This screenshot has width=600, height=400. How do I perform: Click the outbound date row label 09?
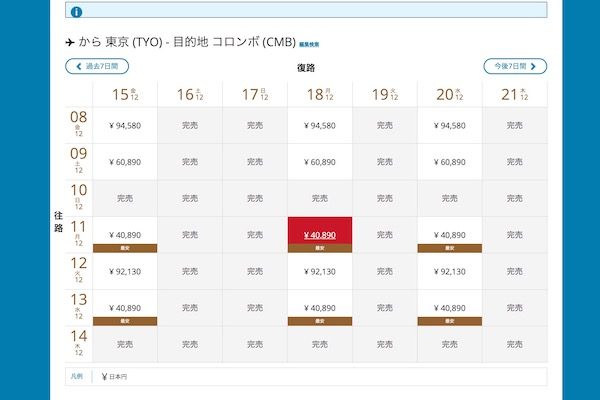click(78, 160)
